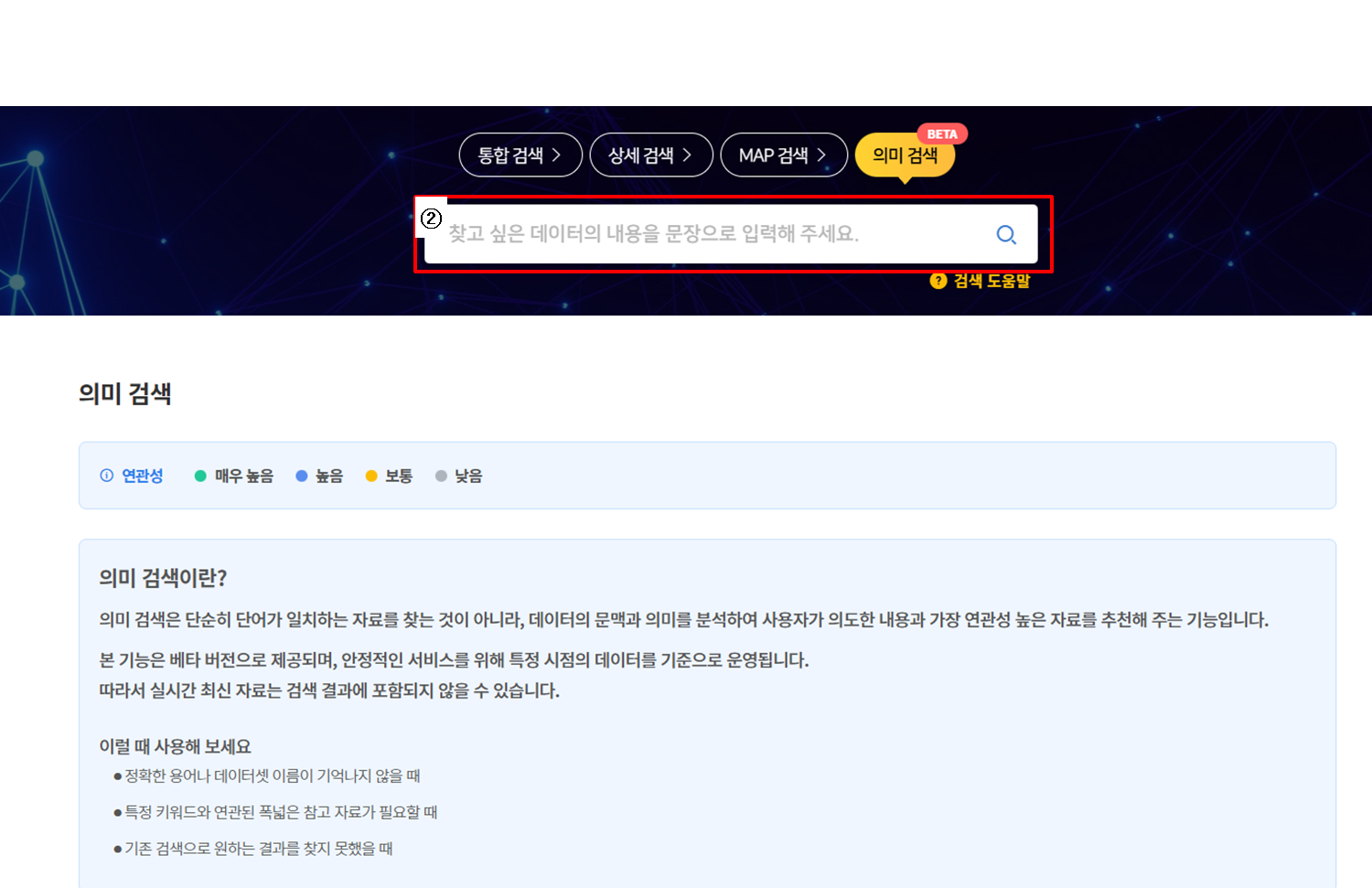Select the yellow 의미 검색 tab
This screenshot has height=888, width=1372.
click(904, 156)
